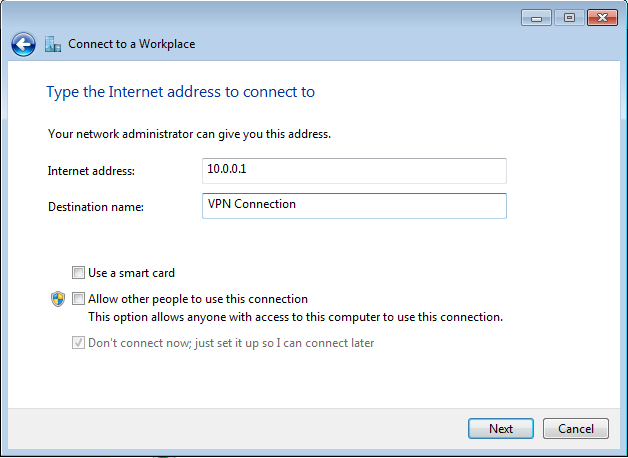Cancel the VPN connection setup
Viewport: 628px width, 458px height.
[575, 428]
